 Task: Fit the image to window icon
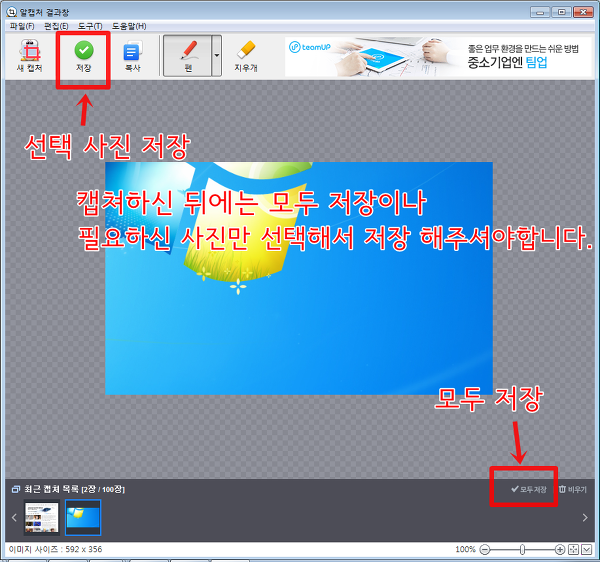(573, 550)
